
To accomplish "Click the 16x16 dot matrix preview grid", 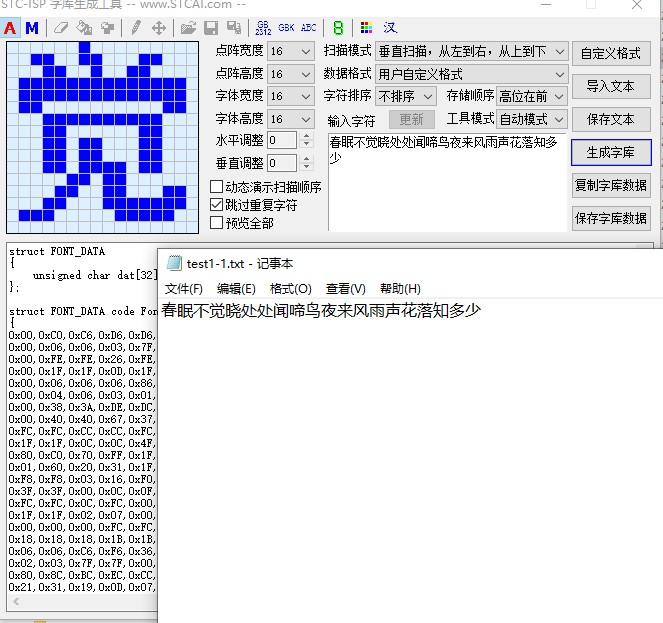I will [x=102, y=137].
